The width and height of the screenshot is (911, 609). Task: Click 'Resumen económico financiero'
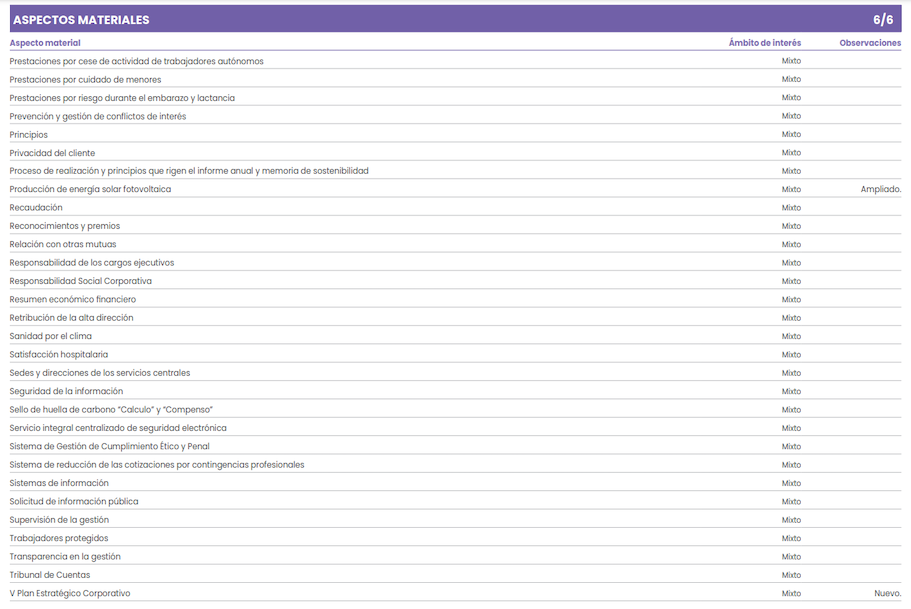73,299
